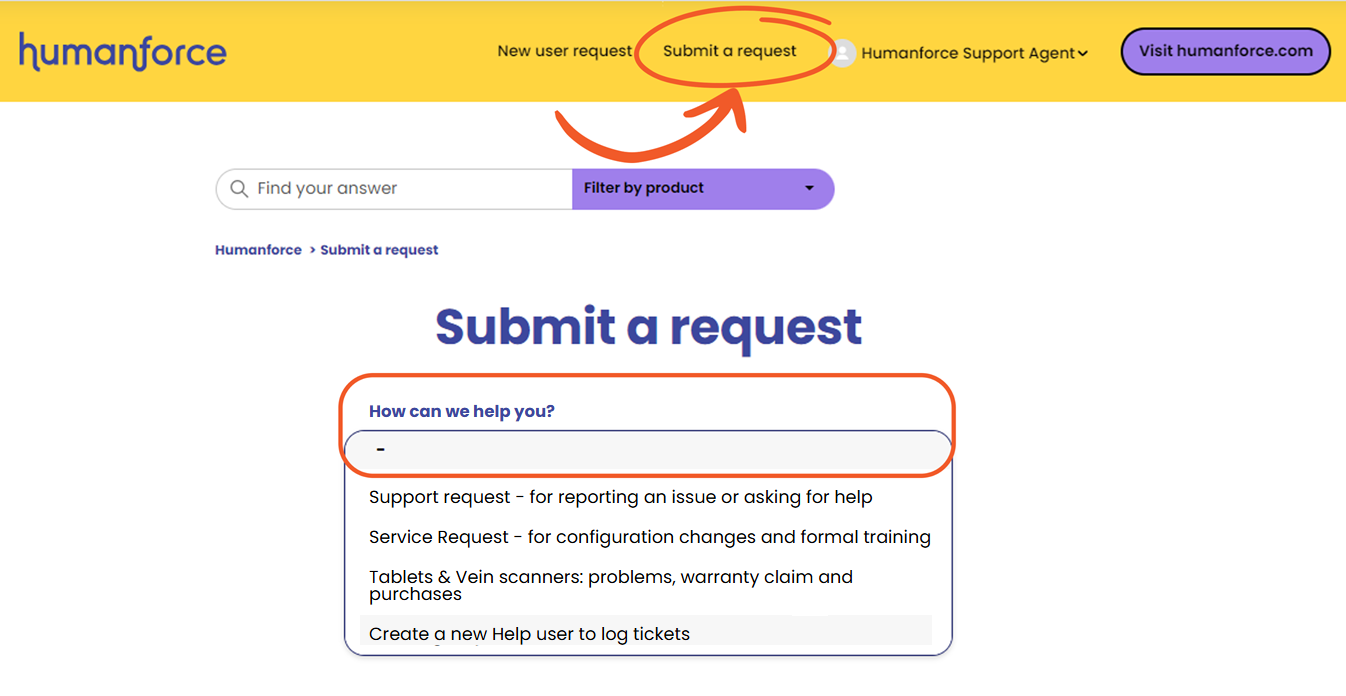The height and width of the screenshot is (696, 1346).
Task: Click the Visit humanforce.com button
Action: [1225, 51]
